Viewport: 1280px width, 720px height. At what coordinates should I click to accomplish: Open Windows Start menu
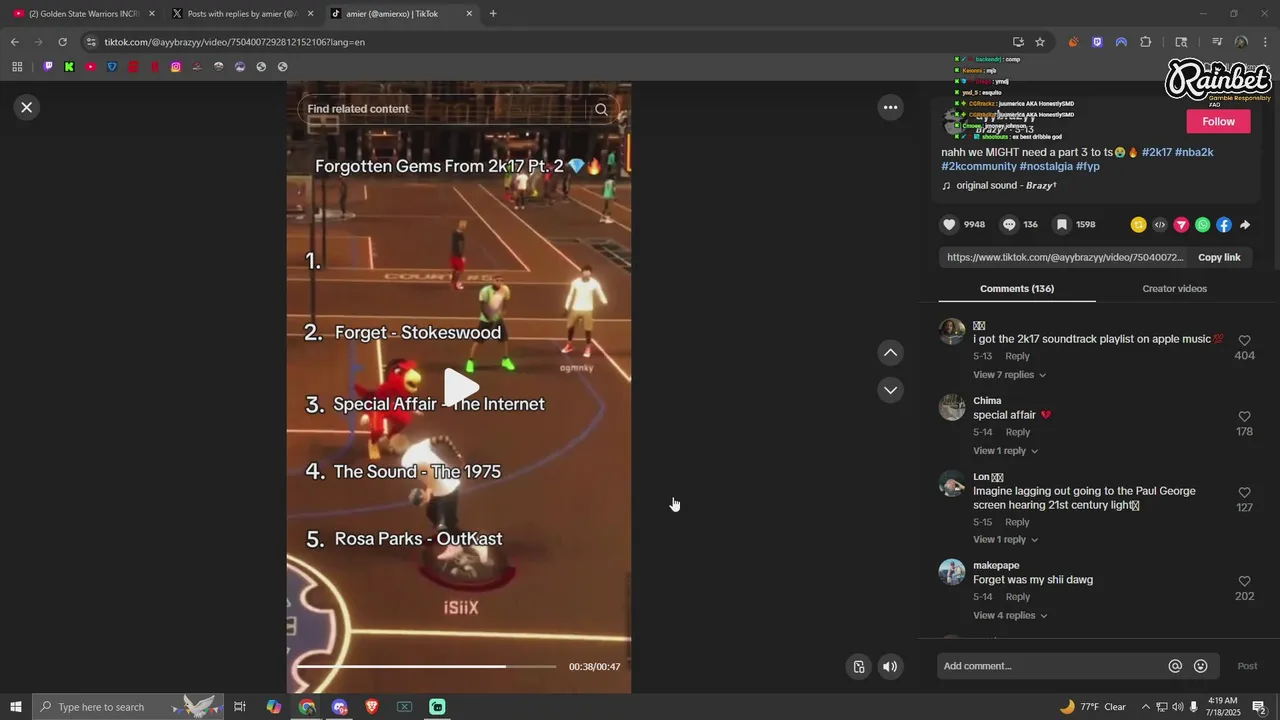tap(15, 707)
